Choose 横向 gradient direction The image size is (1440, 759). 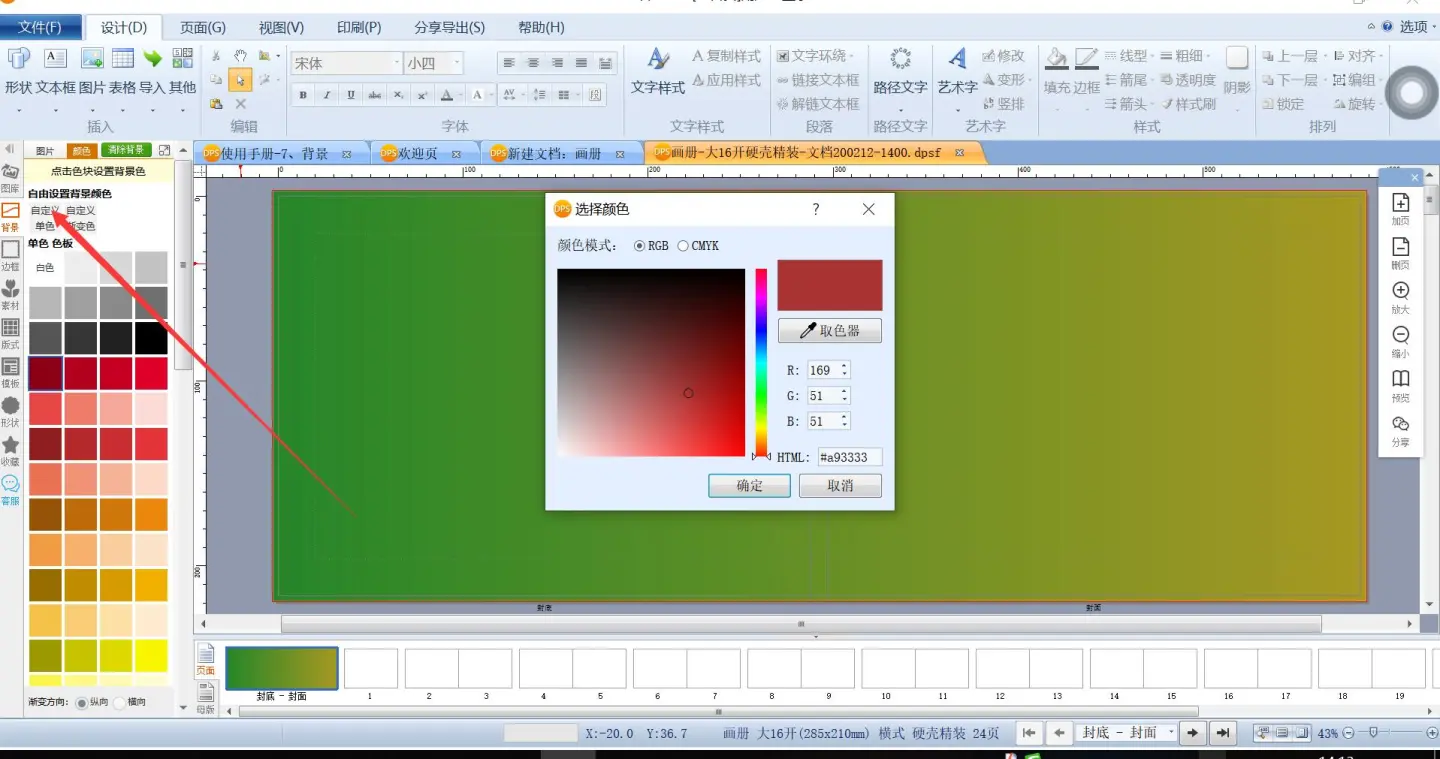(120, 703)
